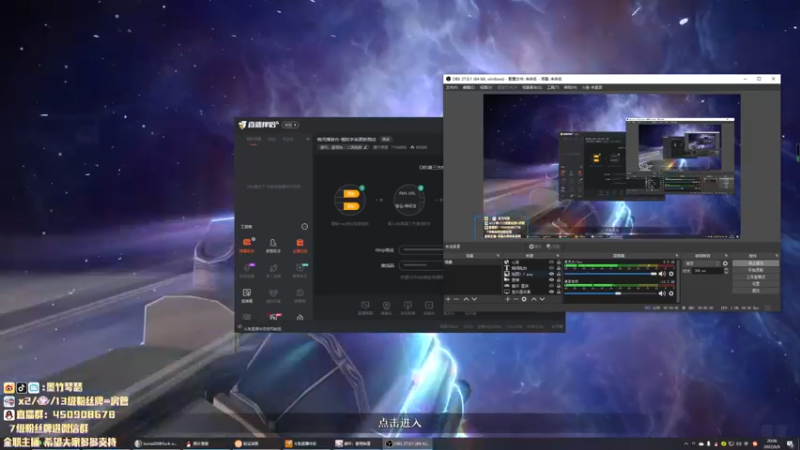Add a new source with the plus icon
The height and width of the screenshot is (450, 800).
(x=508, y=299)
